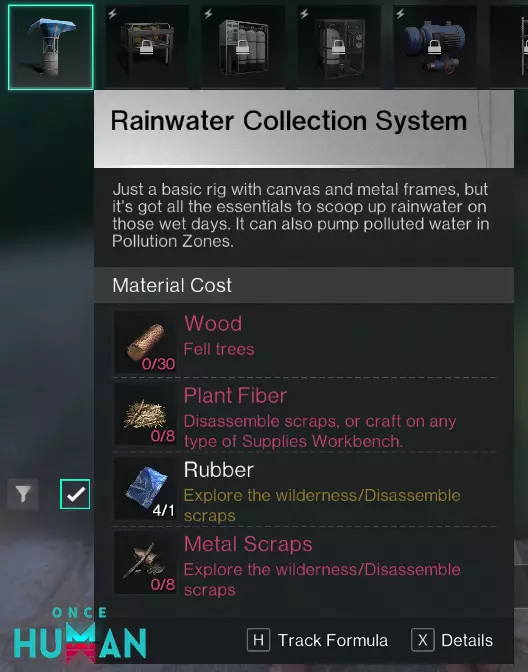528x672 pixels.
Task: Select the Rainwater Collection System blueprint thumbnail
Action: (51, 47)
